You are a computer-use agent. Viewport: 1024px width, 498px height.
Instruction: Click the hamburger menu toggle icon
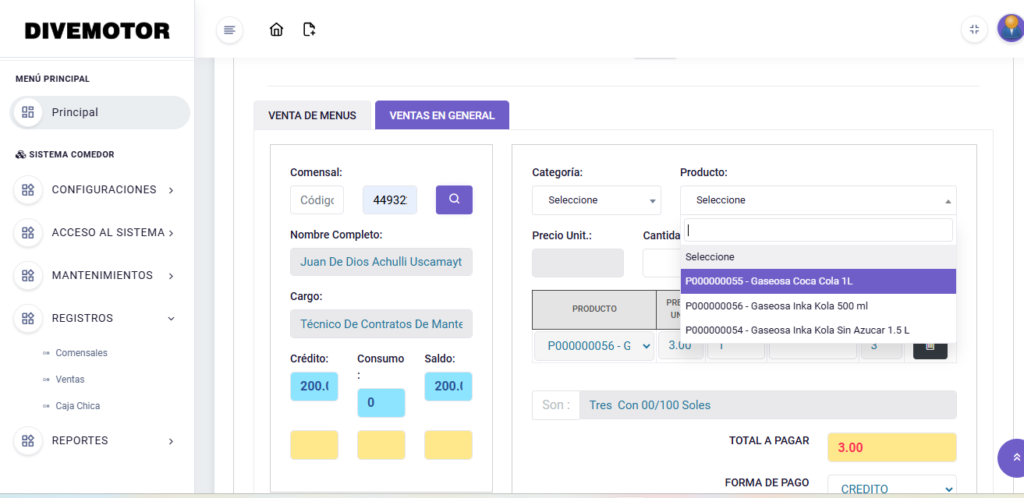click(230, 30)
